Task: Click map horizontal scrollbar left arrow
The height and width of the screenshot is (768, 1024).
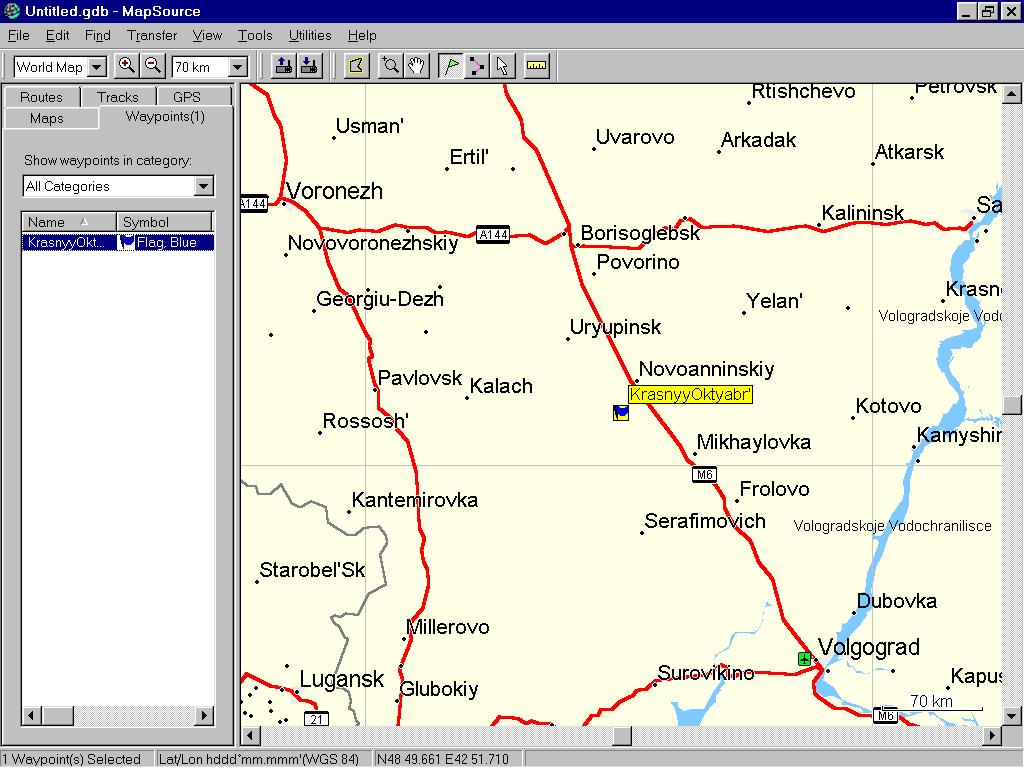Action: point(250,735)
